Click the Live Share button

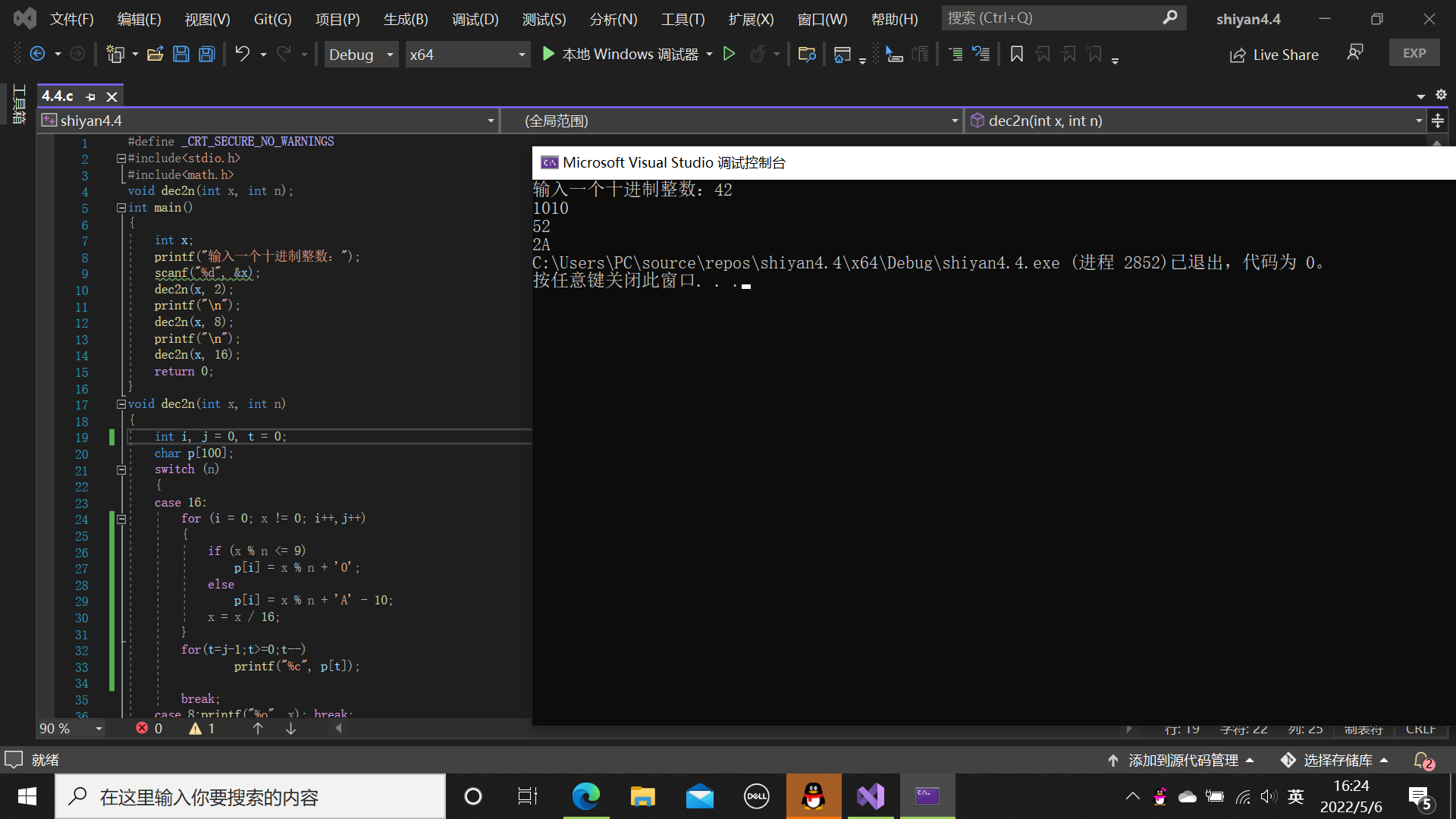(1274, 55)
